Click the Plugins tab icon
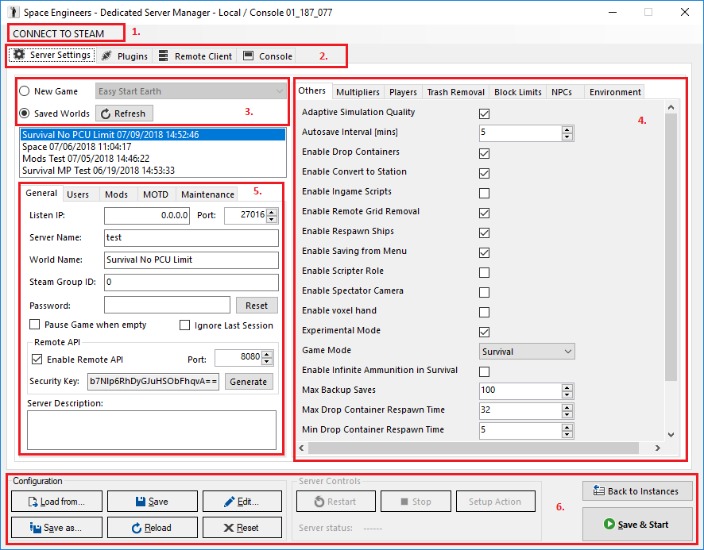The height and width of the screenshot is (550, 704). coord(106,56)
